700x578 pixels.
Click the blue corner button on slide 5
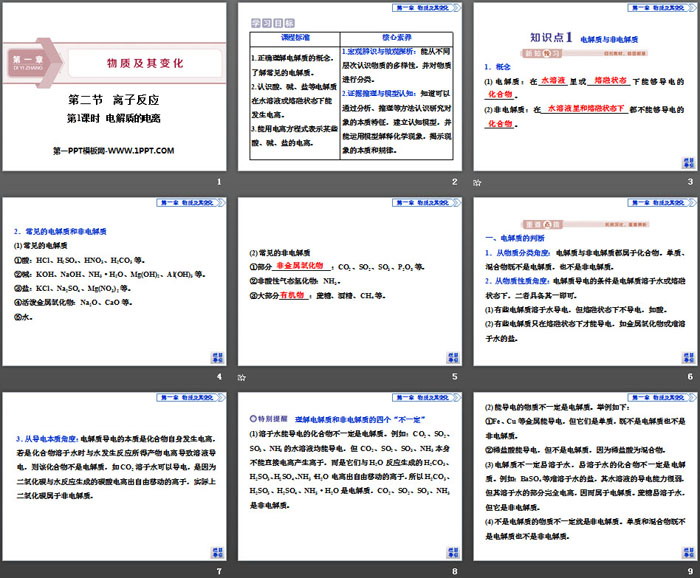click(452, 356)
